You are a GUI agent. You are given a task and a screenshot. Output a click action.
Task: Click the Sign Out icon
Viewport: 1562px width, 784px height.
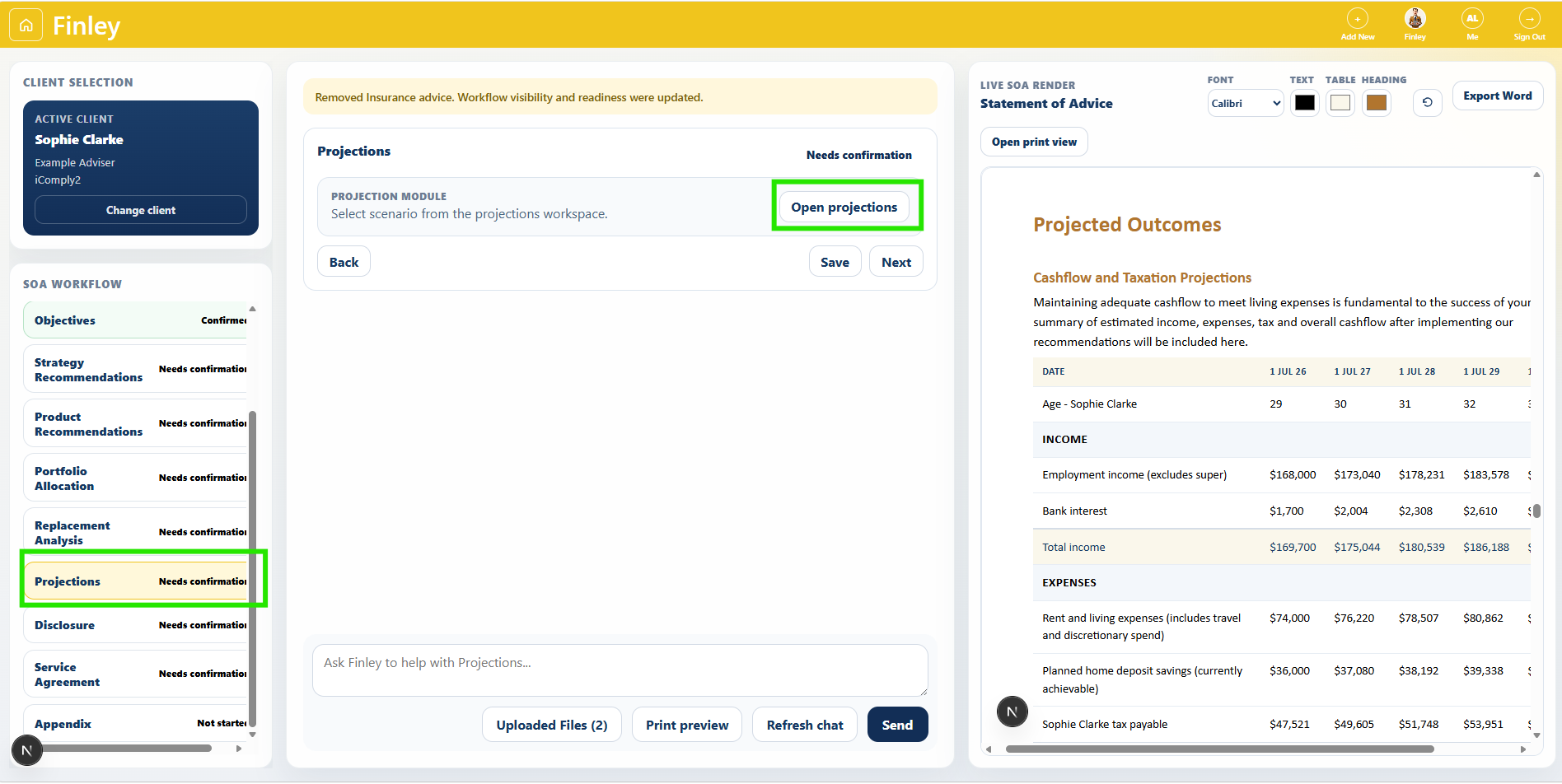(1529, 19)
